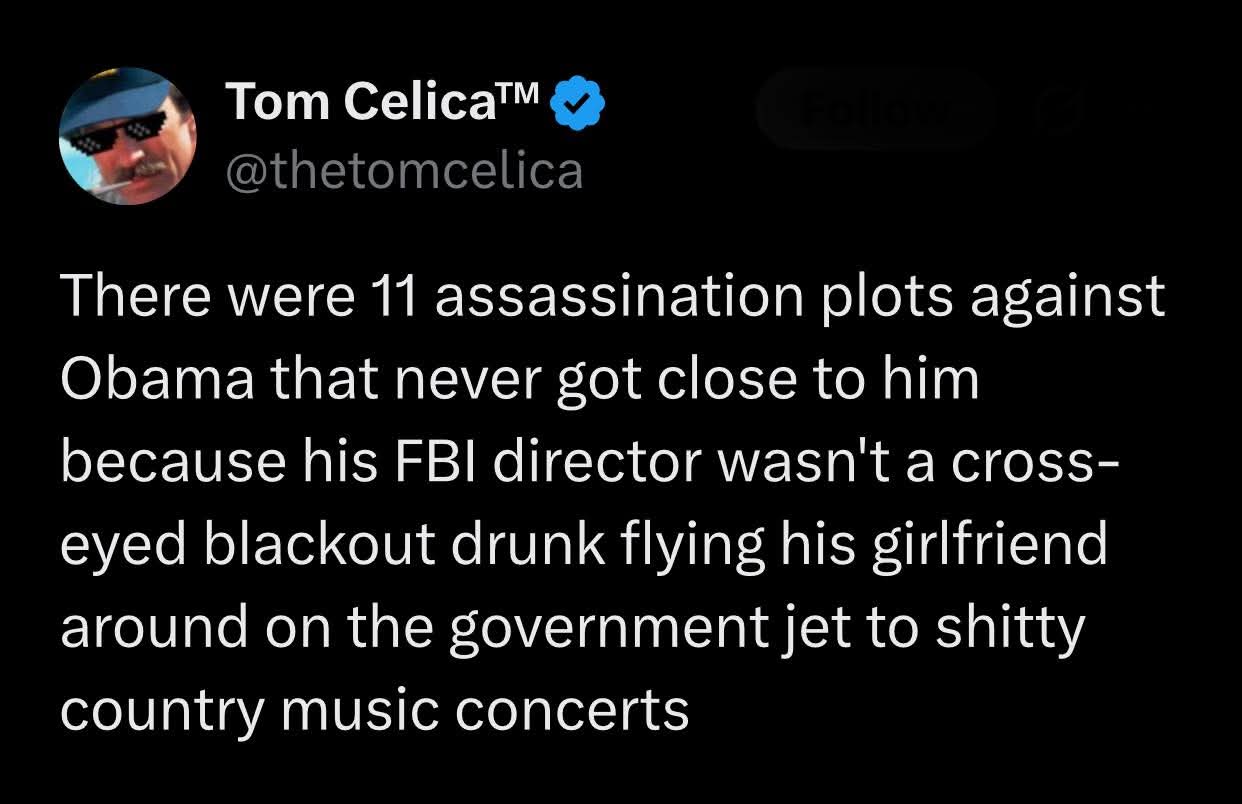Viewport: 1242px width, 804px height.
Task: Click the dimmed Follow button
Action: point(874,108)
